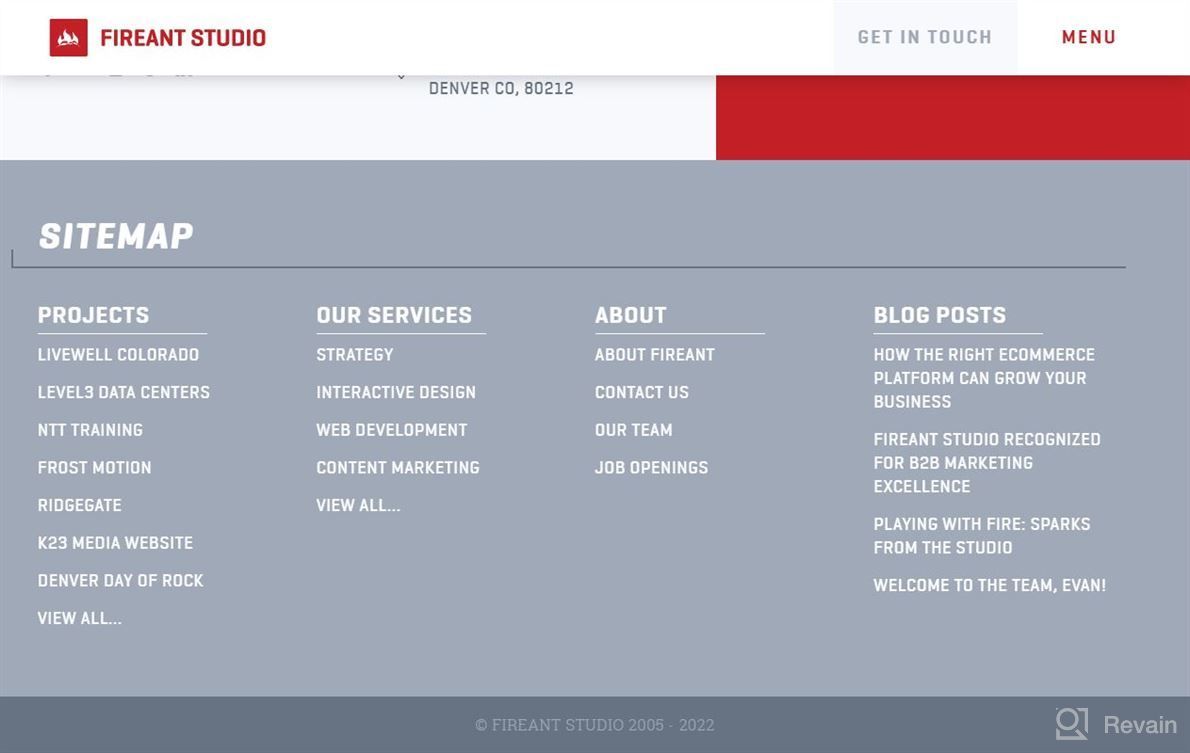Image resolution: width=1190 pixels, height=753 pixels.
Task: Open the Strategy service page
Action: pyautogui.click(x=355, y=354)
